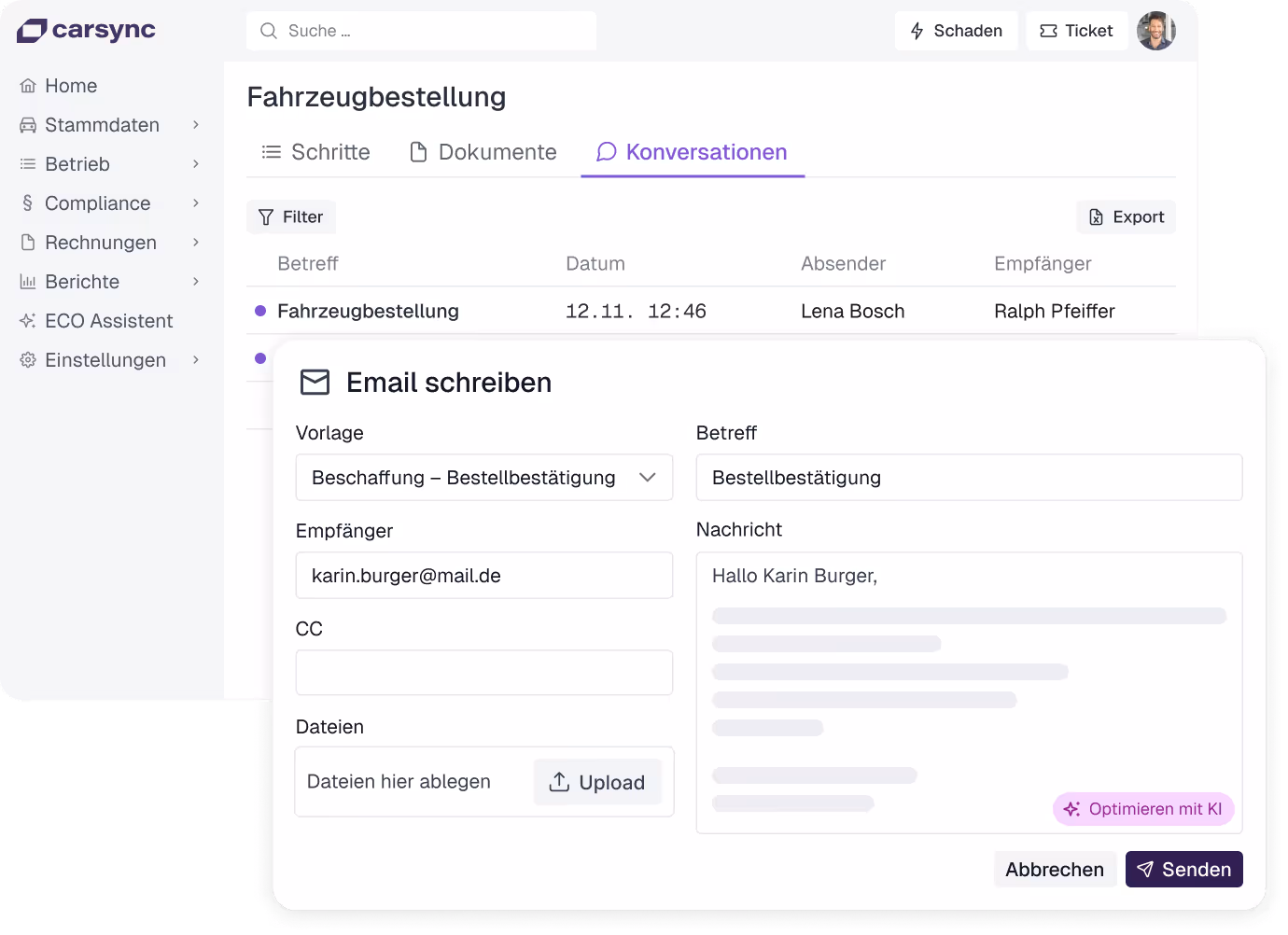The height and width of the screenshot is (935, 1288).
Task: Click the Absender column header
Action: (844, 264)
